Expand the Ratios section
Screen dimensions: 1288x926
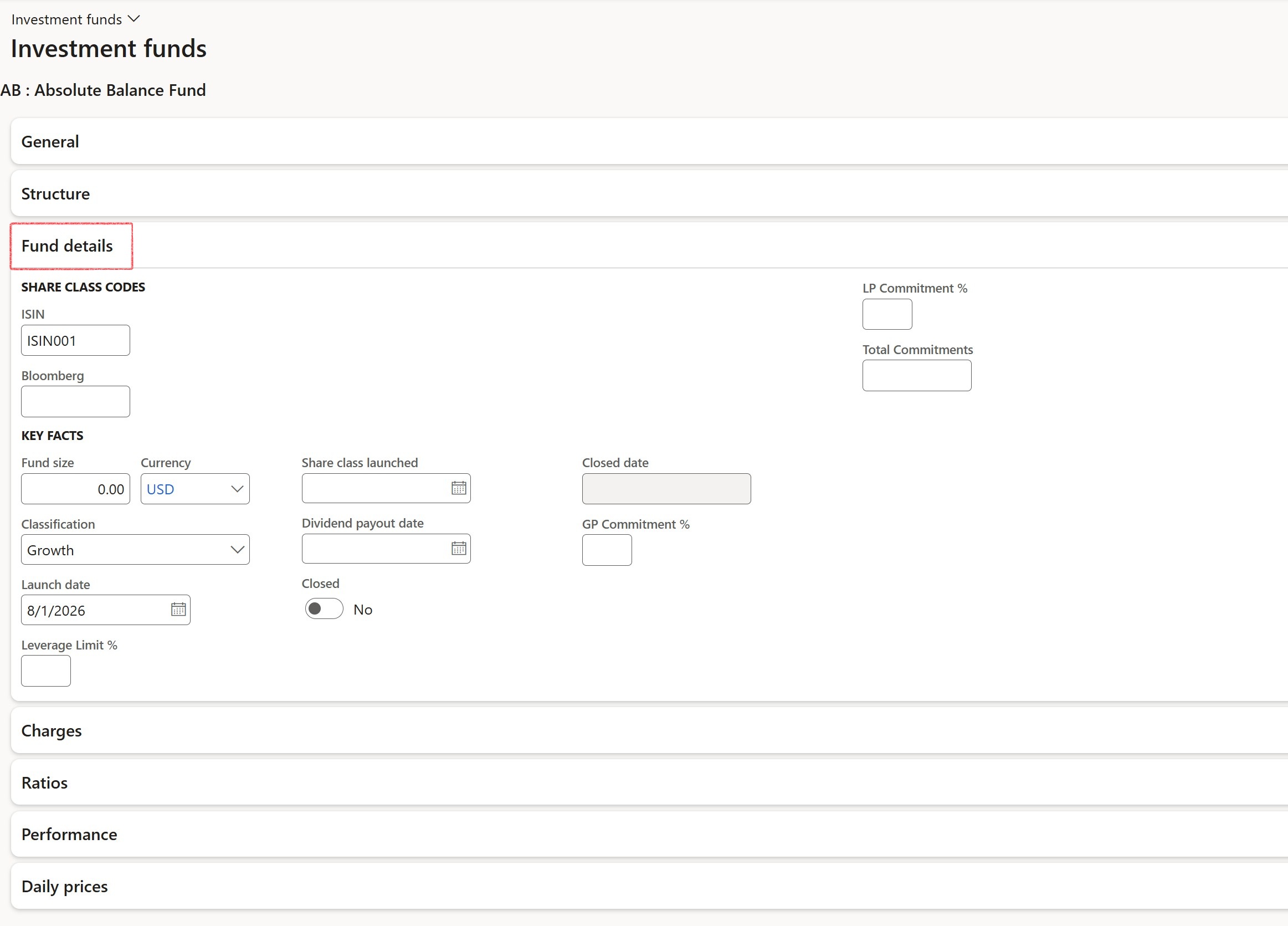click(x=649, y=782)
